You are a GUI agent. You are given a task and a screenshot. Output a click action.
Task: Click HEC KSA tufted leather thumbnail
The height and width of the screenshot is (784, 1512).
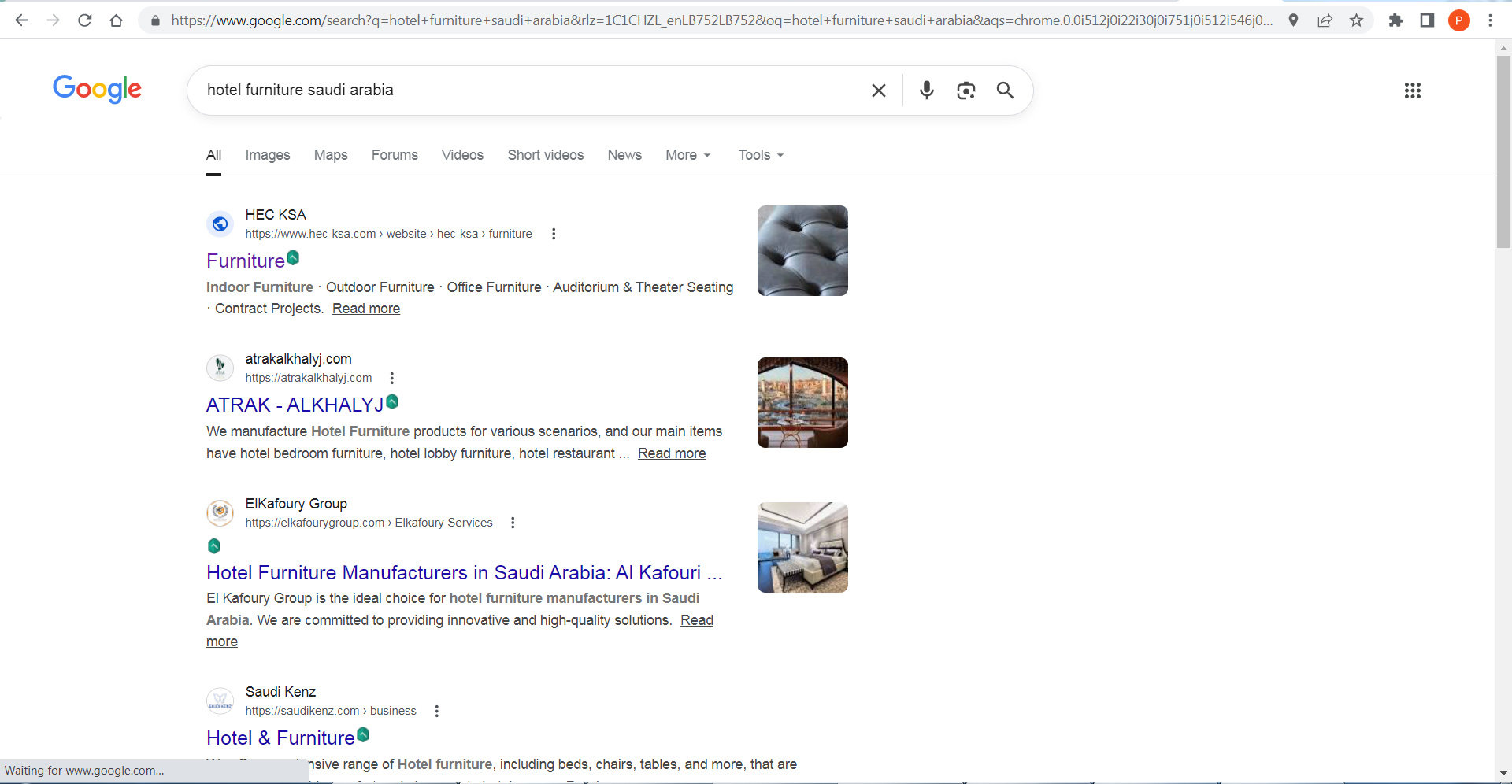(x=802, y=250)
